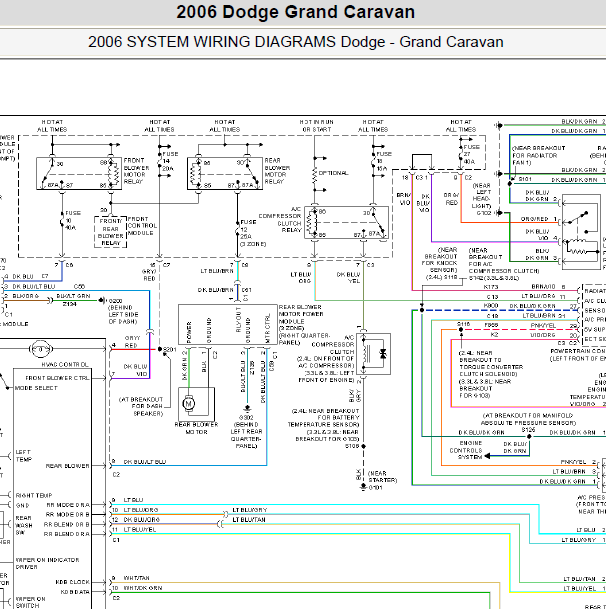Click the "RR MODE DR B" pin label
Viewport: 606px width, 609px height.
(x=68, y=515)
